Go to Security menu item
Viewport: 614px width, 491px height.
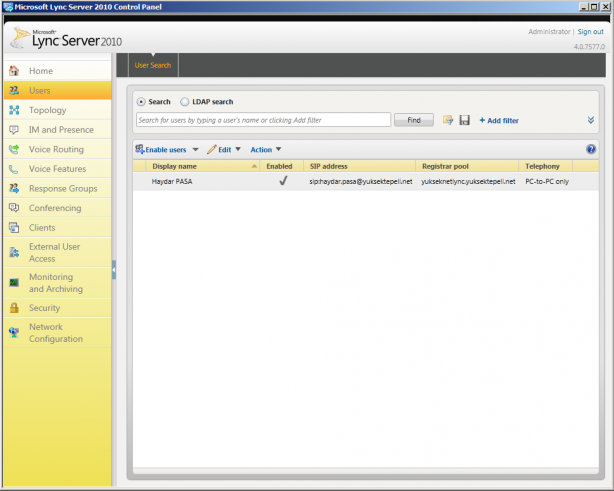coord(58,308)
